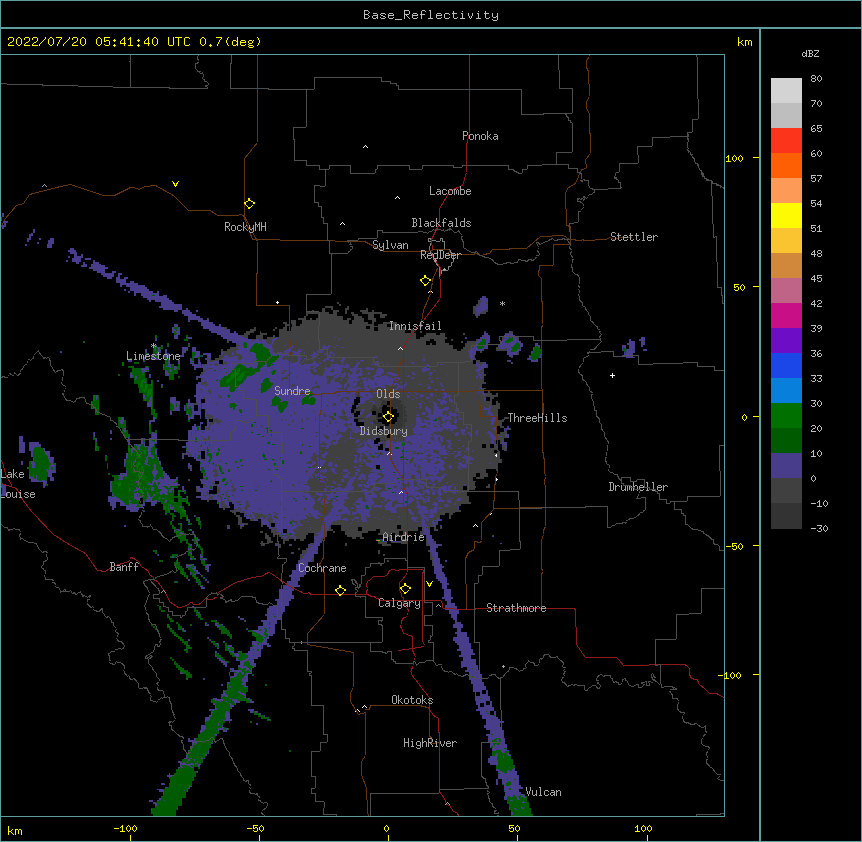Click the Innisfail label
Image resolution: width=862 pixels, height=842 pixels.
415,326
